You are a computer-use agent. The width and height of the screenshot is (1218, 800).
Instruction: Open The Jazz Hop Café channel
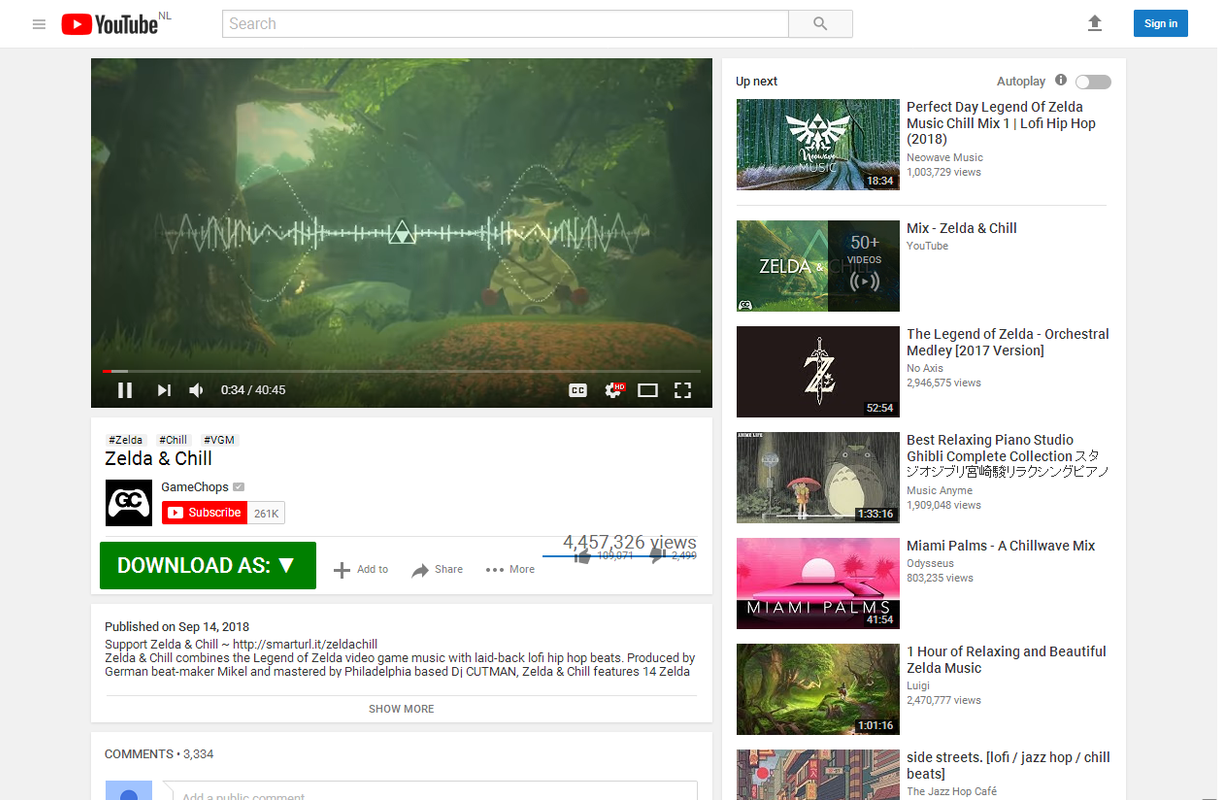952,792
